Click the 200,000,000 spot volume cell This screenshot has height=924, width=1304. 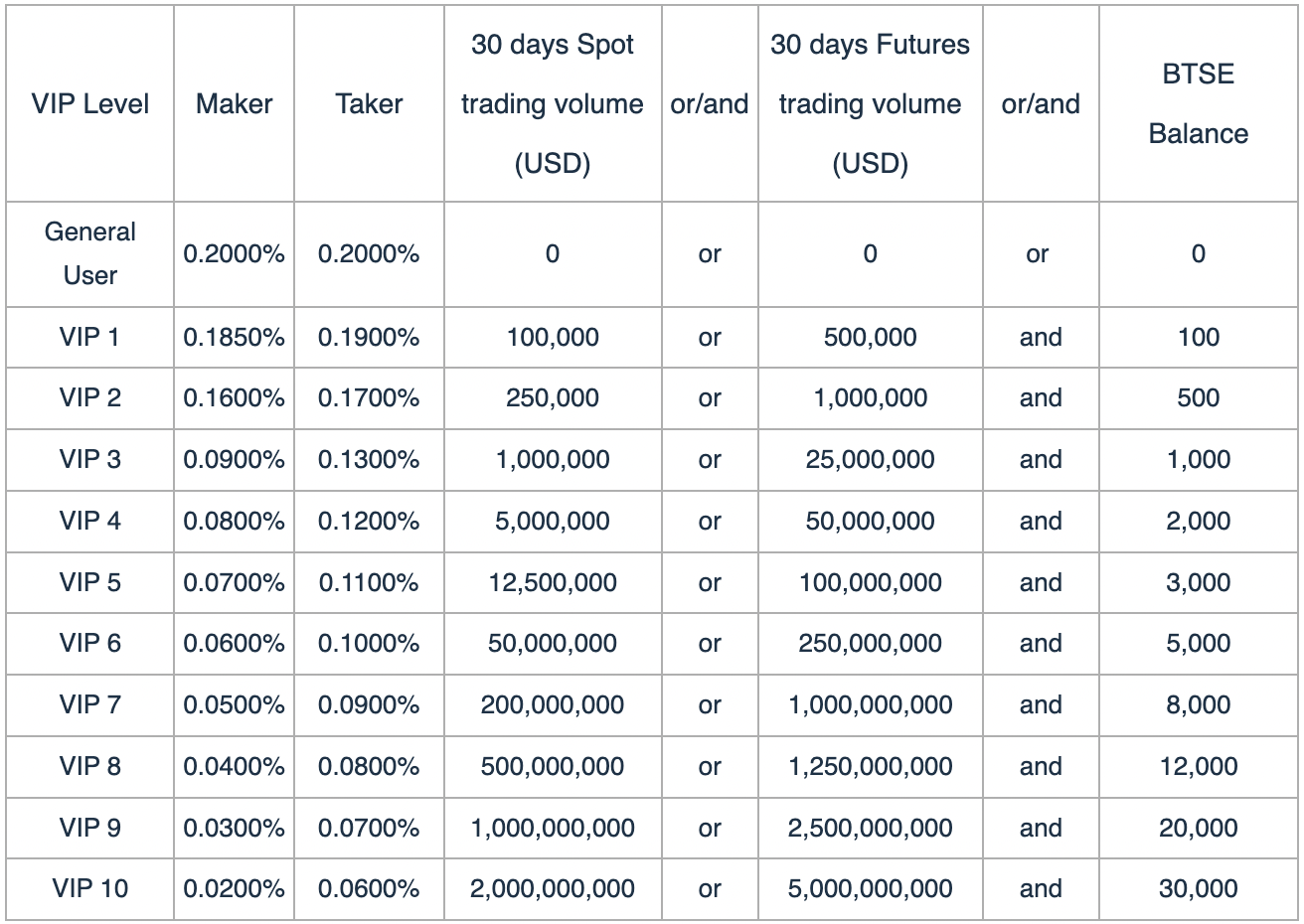[x=553, y=704]
